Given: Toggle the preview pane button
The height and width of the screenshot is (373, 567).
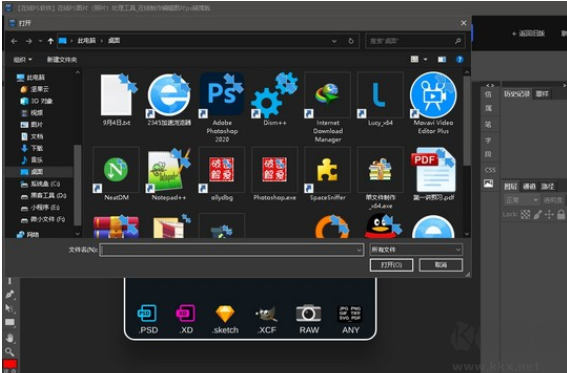Looking at the screenshot, I should coord(442,60).
